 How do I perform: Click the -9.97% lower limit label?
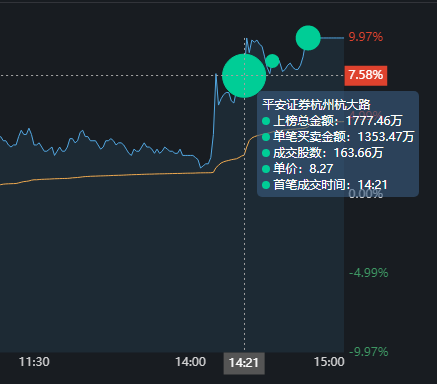coord(368,352)
